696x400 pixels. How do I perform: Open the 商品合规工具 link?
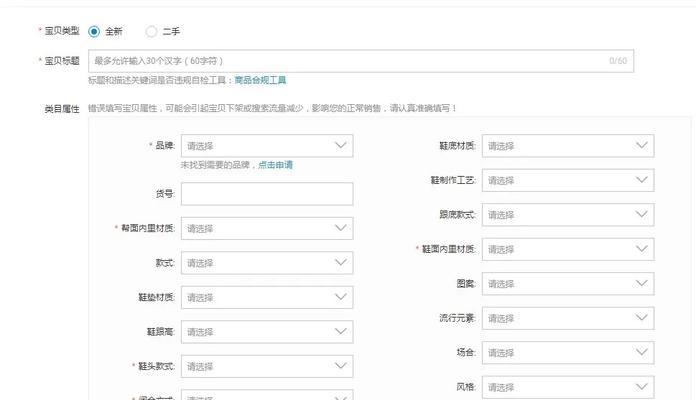260,80
